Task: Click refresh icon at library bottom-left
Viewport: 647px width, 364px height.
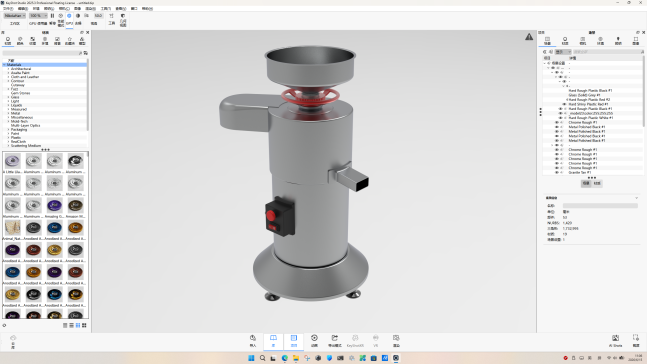Action: (4, 325)
